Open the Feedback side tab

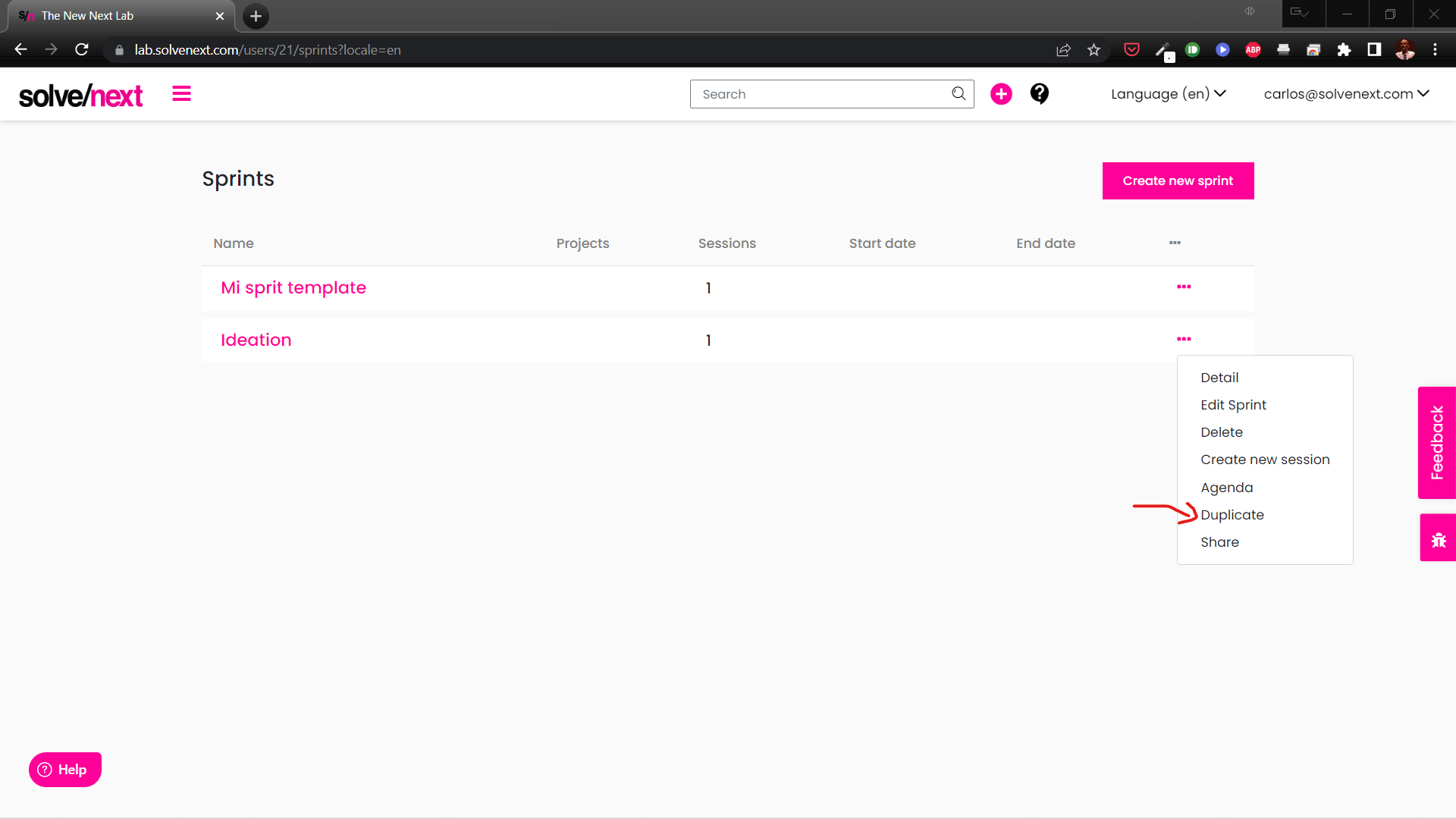click(x=1436, y=443)
